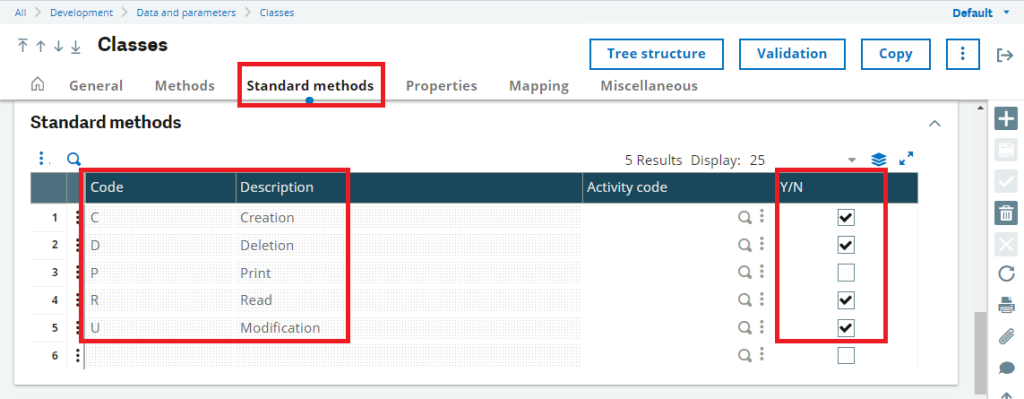This screenshot has width=1024, height=399.
Task: Click the grid search magnifier icon
Action: tap(74, 159)
